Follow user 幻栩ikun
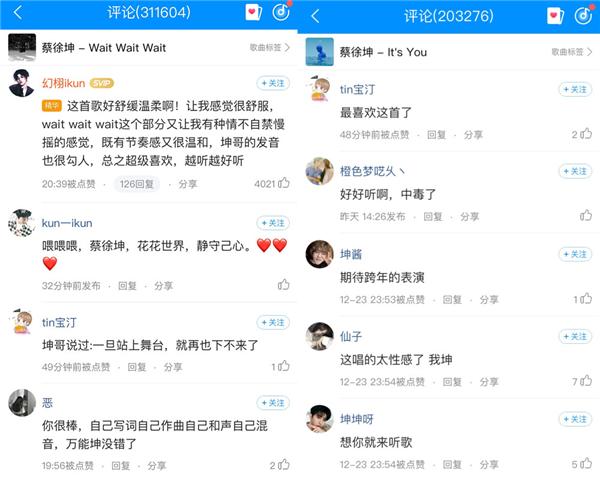 tap(273, 83)
